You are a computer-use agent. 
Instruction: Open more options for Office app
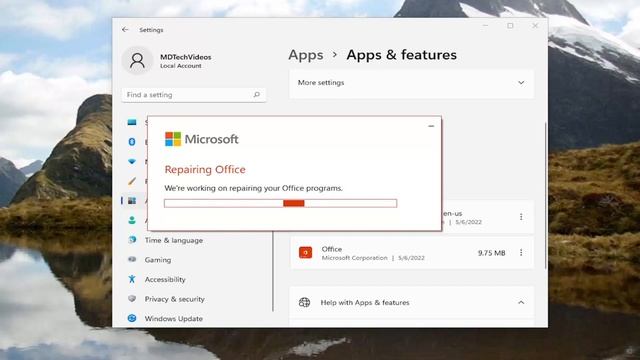(521, 253)
